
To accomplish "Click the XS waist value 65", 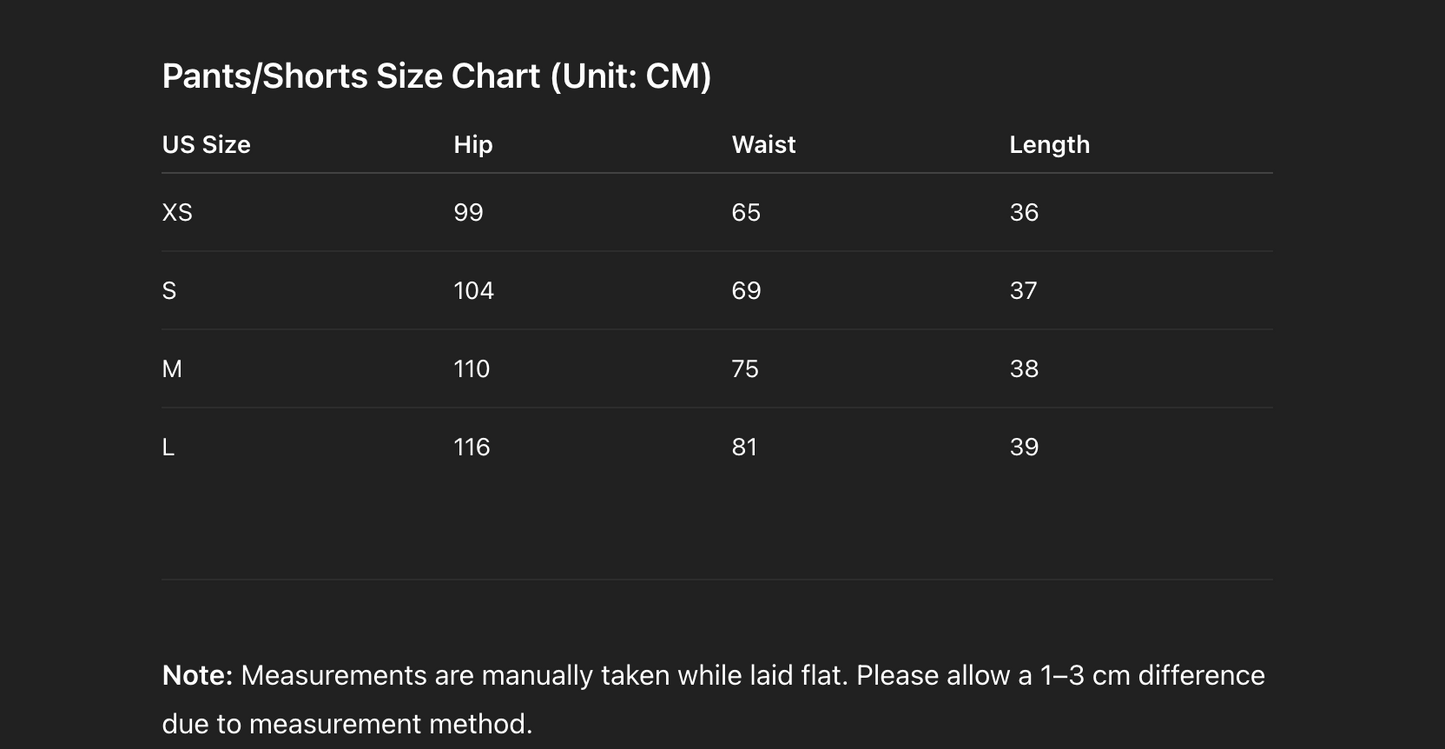I will pyautogui.click(x=746, y=212).
